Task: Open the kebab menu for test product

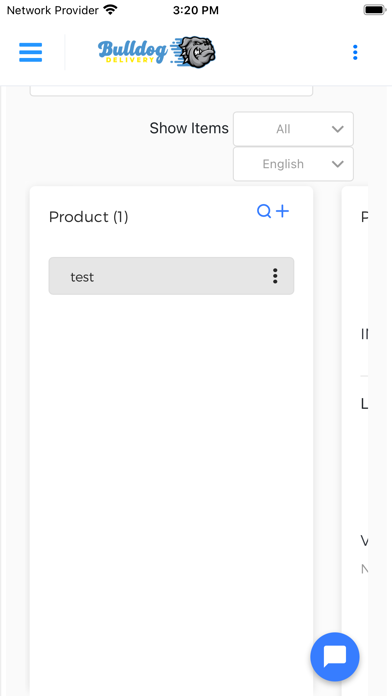Action: (275, 276)
